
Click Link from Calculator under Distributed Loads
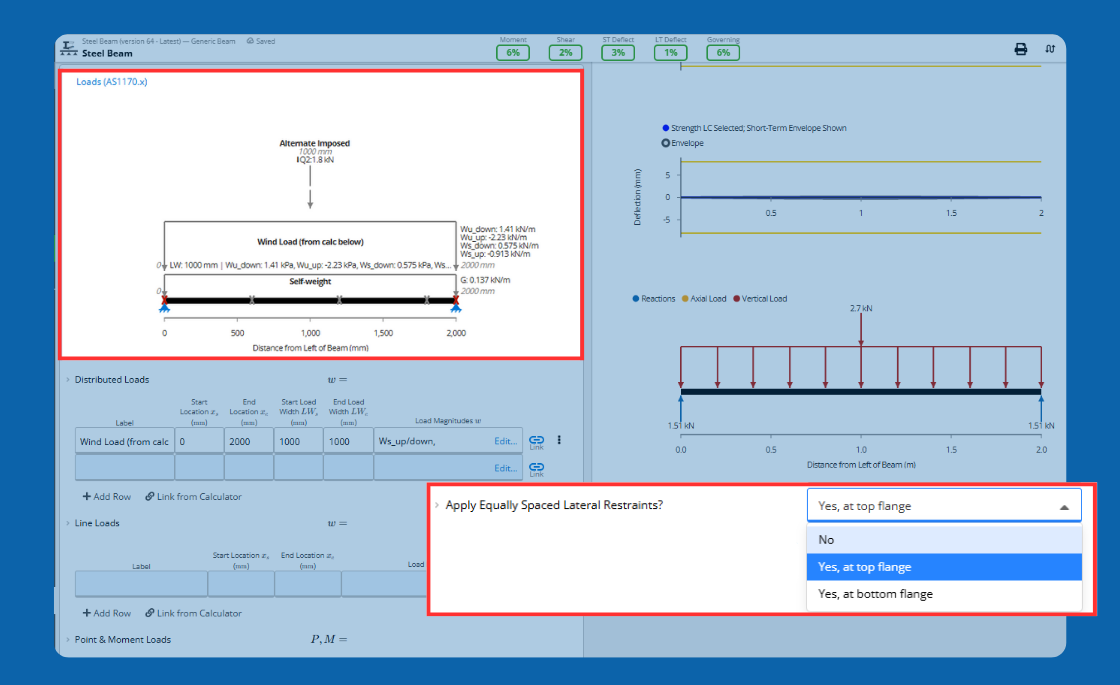pos(193,496)
